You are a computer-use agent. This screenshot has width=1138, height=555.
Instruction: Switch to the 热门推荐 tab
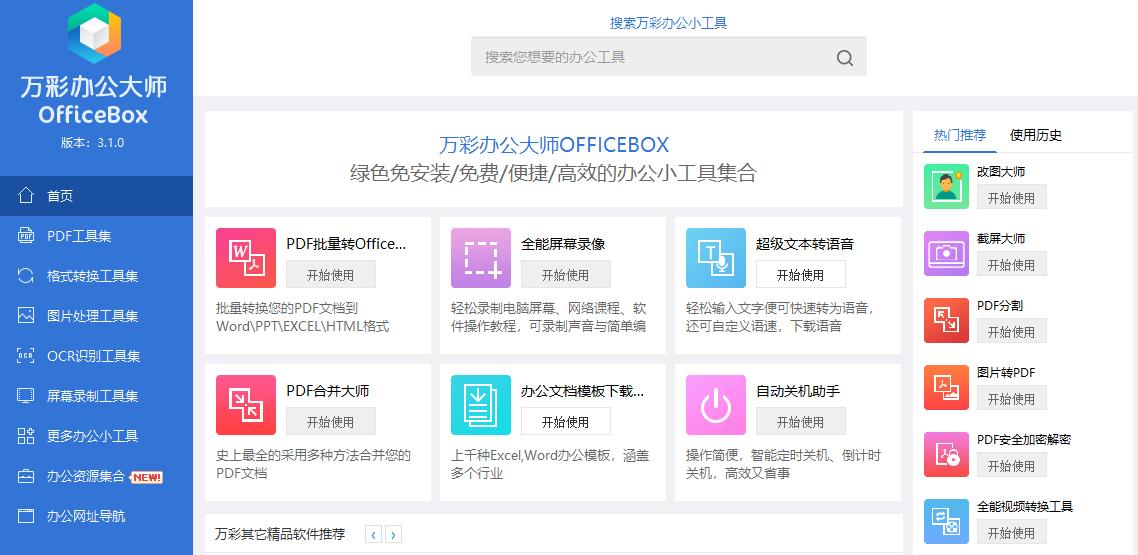[959, 135]
